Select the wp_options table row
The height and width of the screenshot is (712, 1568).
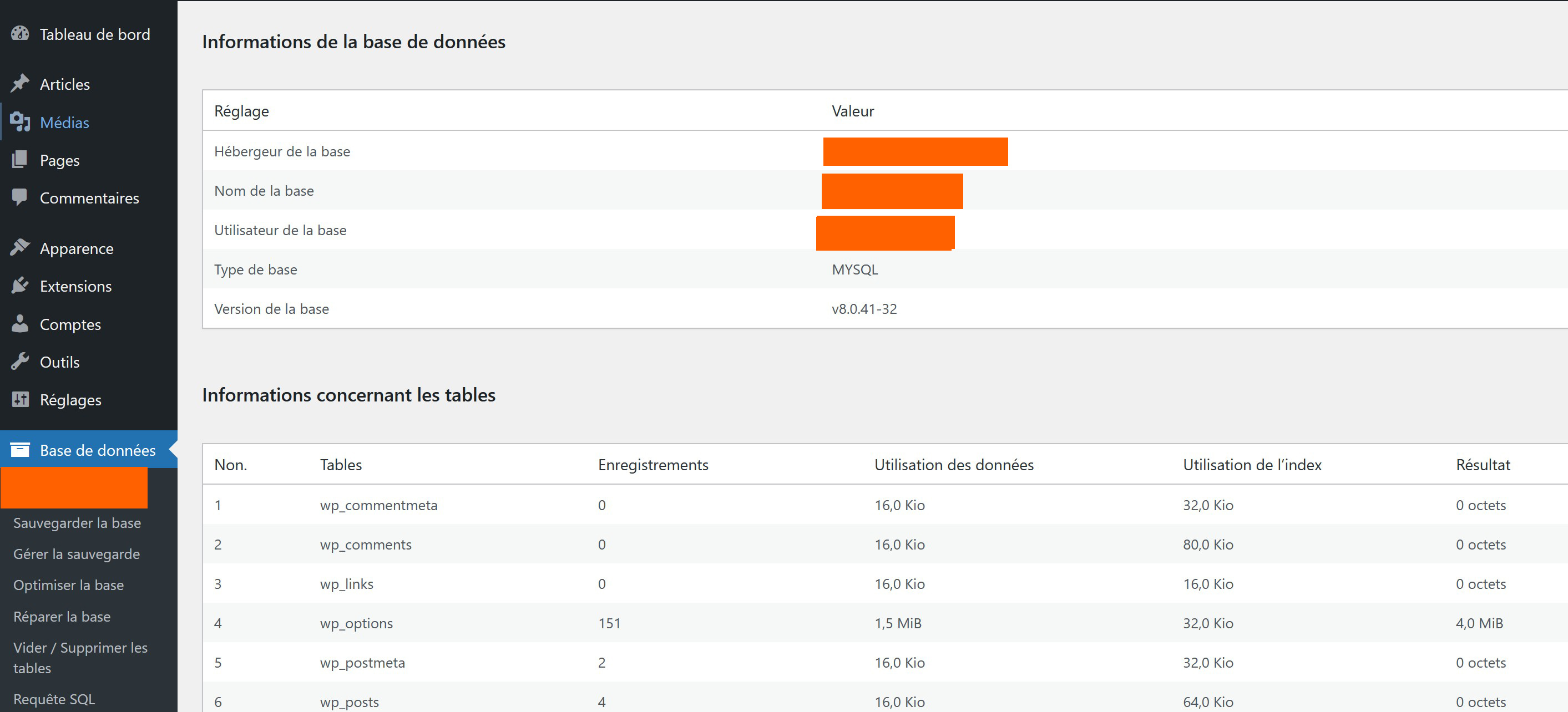click(357, 623)
